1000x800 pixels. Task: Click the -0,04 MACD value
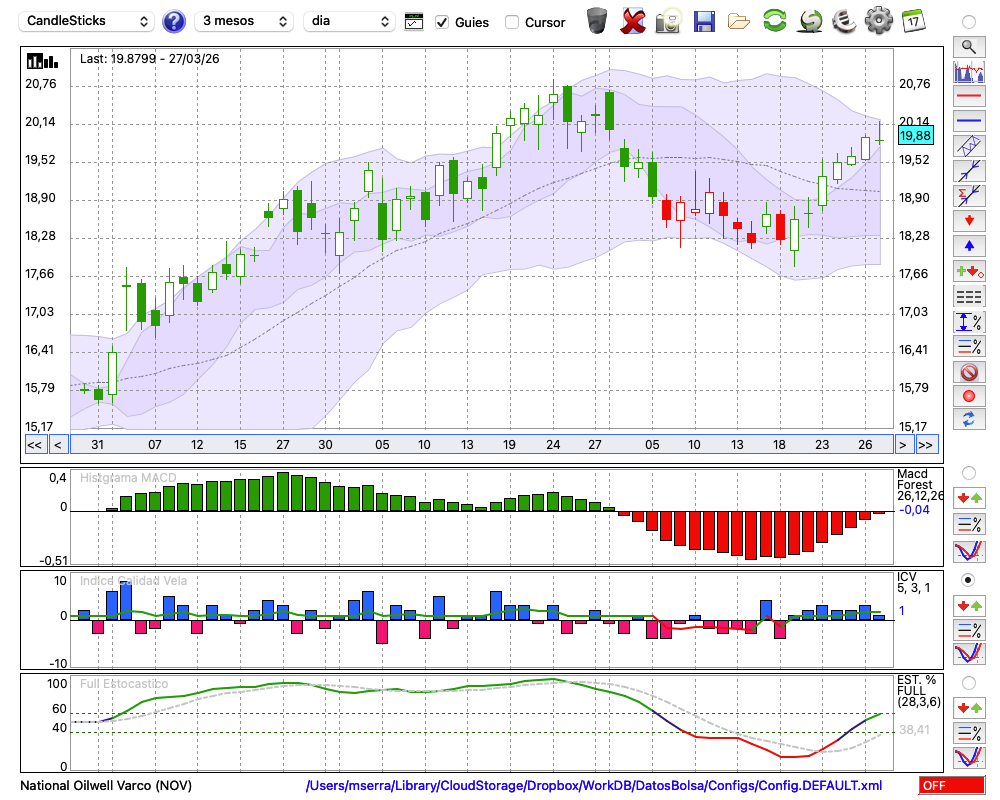pyautogui.click(x=914, y=509)
